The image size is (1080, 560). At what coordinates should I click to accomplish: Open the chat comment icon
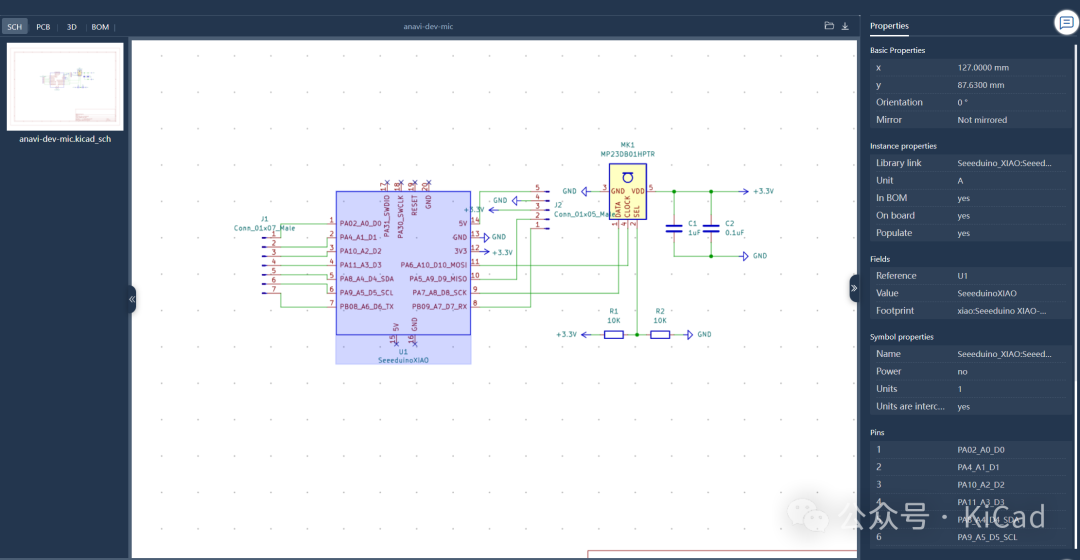[x=1066, y=23]
